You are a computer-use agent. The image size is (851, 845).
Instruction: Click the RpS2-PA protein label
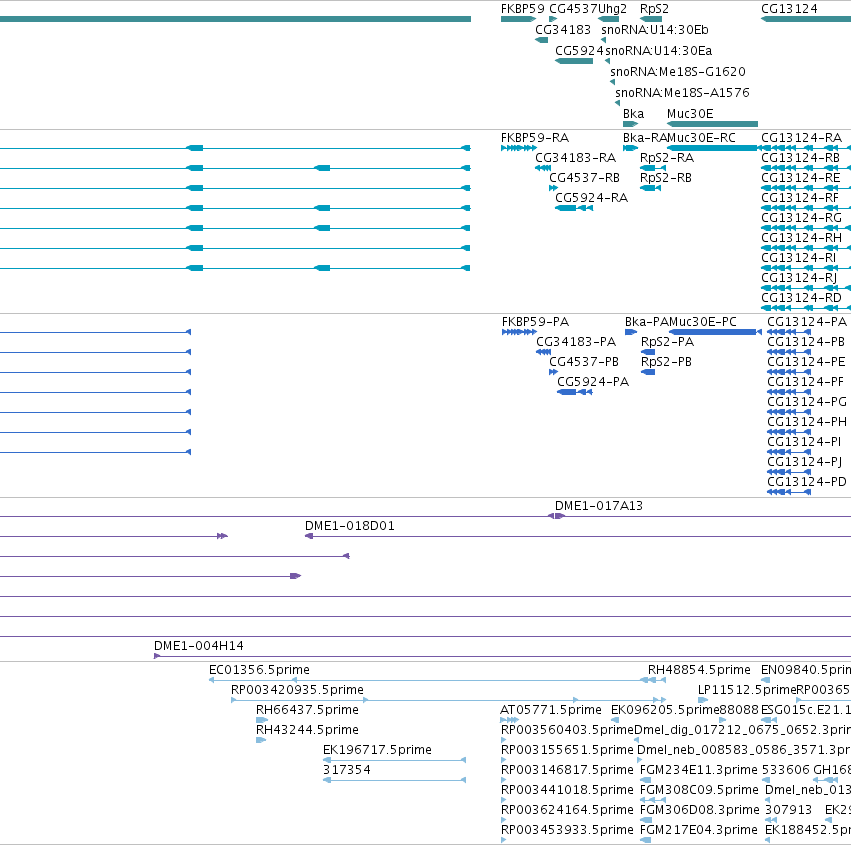[668, 342]
